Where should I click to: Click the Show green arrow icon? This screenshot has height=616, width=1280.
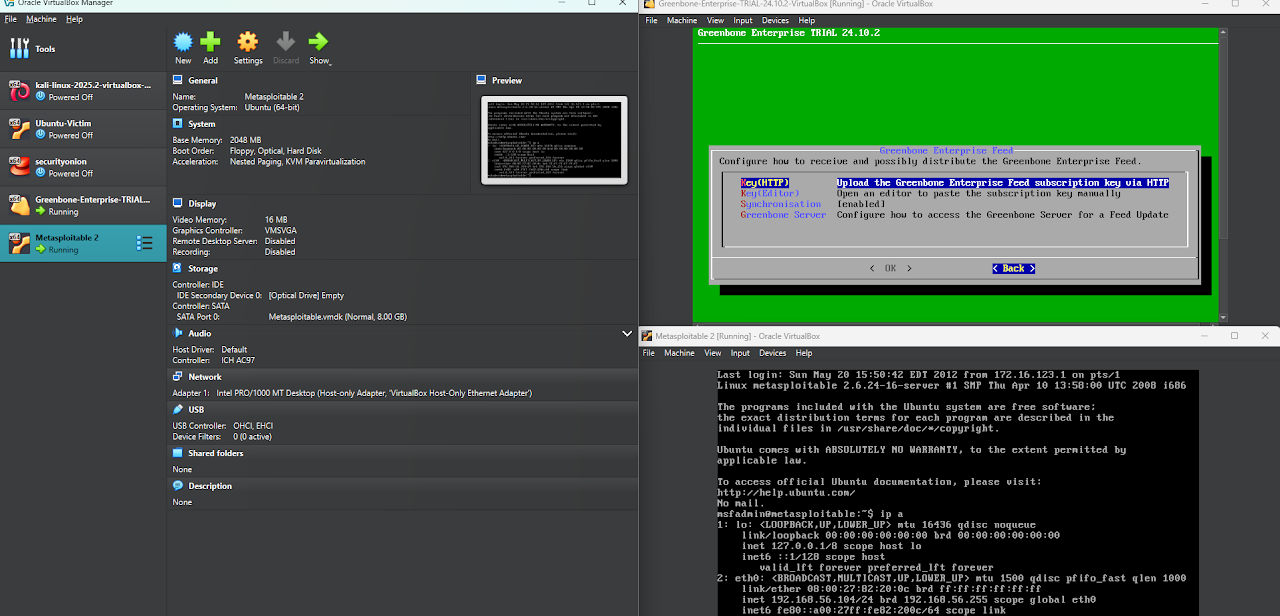click(x=318, y=42)
